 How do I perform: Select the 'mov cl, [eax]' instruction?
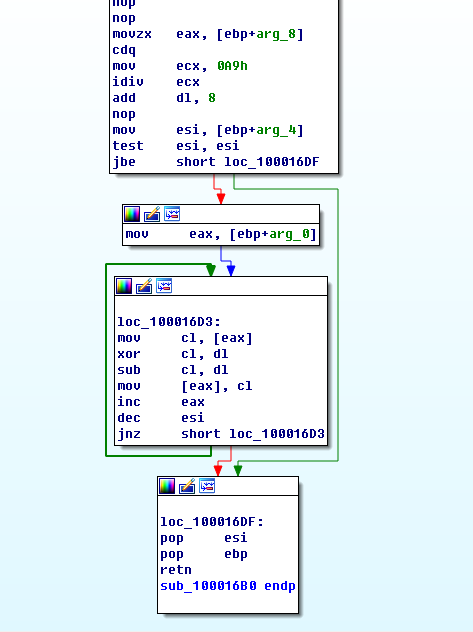pos(185,338)
